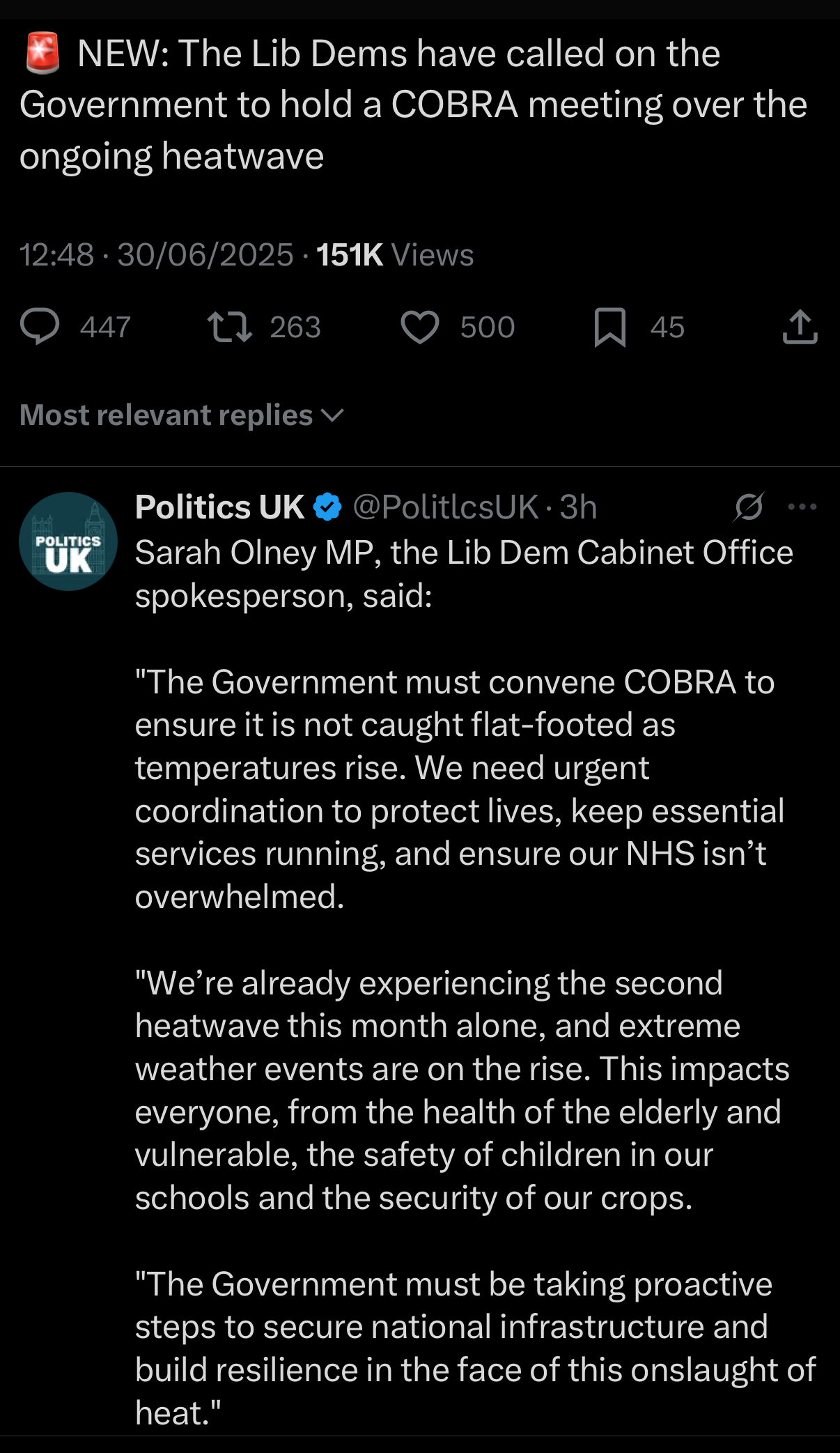Image resolution: width=840 pixels, height=1453 pixels.
Task: Open the Politics UK profile avatar
Action: pos(68,541)
